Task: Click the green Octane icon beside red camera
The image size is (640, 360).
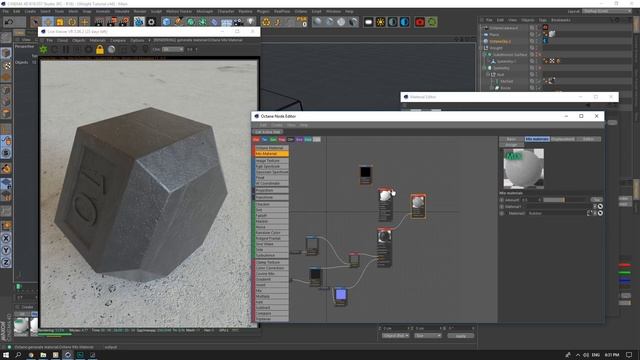Action: coord(432,22)
